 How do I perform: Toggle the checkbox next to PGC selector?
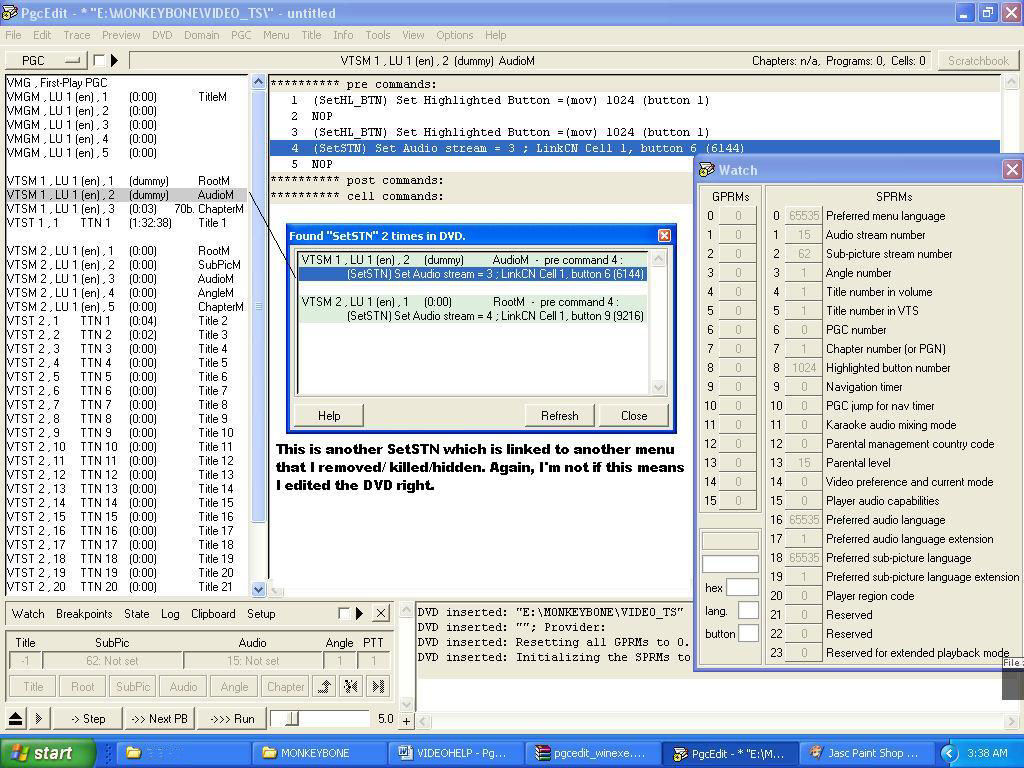tap(99, 61)
